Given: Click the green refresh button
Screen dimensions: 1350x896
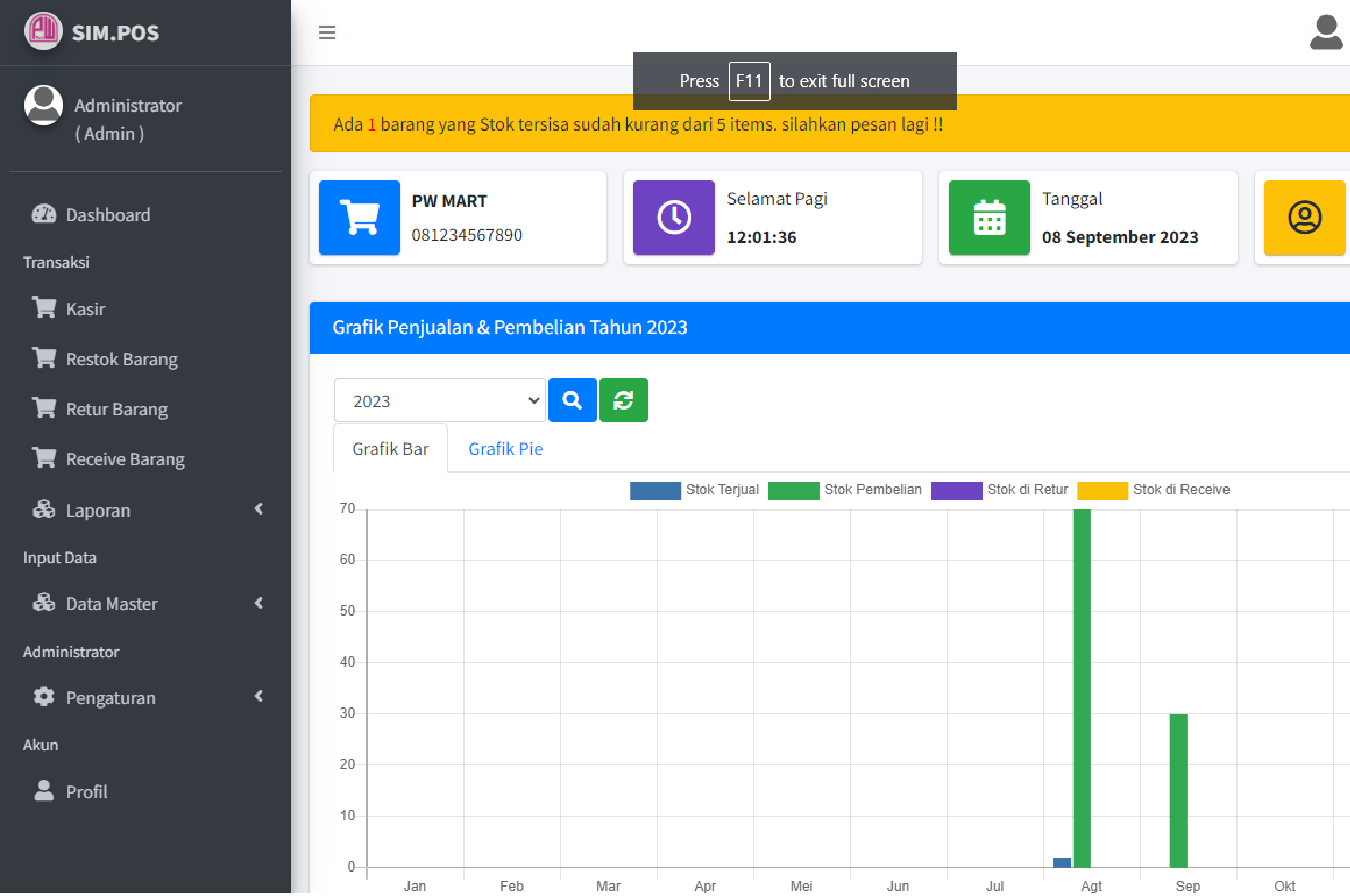Looking at the screenshot, I should pos(623,400).
